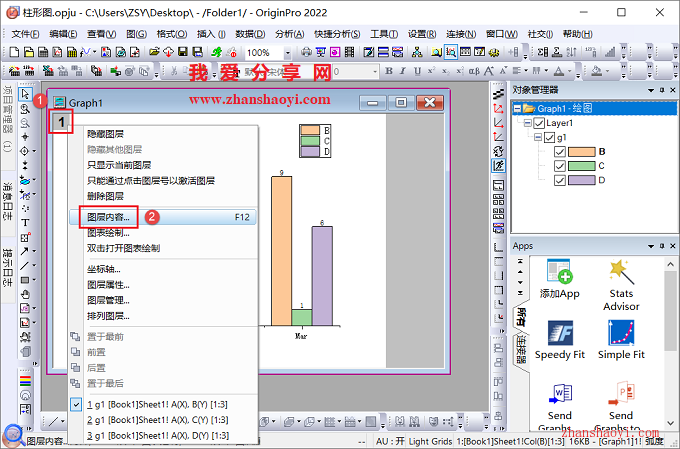
Task: Collapse the Layer1 tree node
Action: (x=528, y=123)
